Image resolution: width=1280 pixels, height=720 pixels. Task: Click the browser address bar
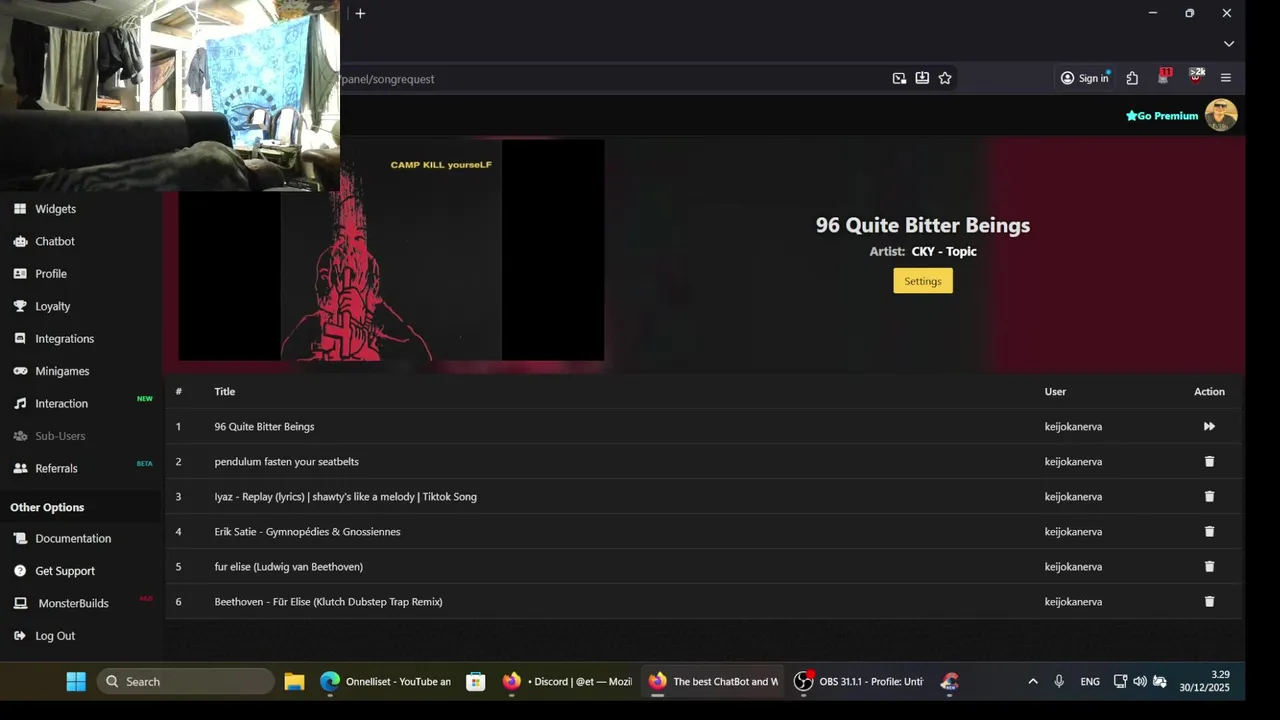(x=610, y=78)
